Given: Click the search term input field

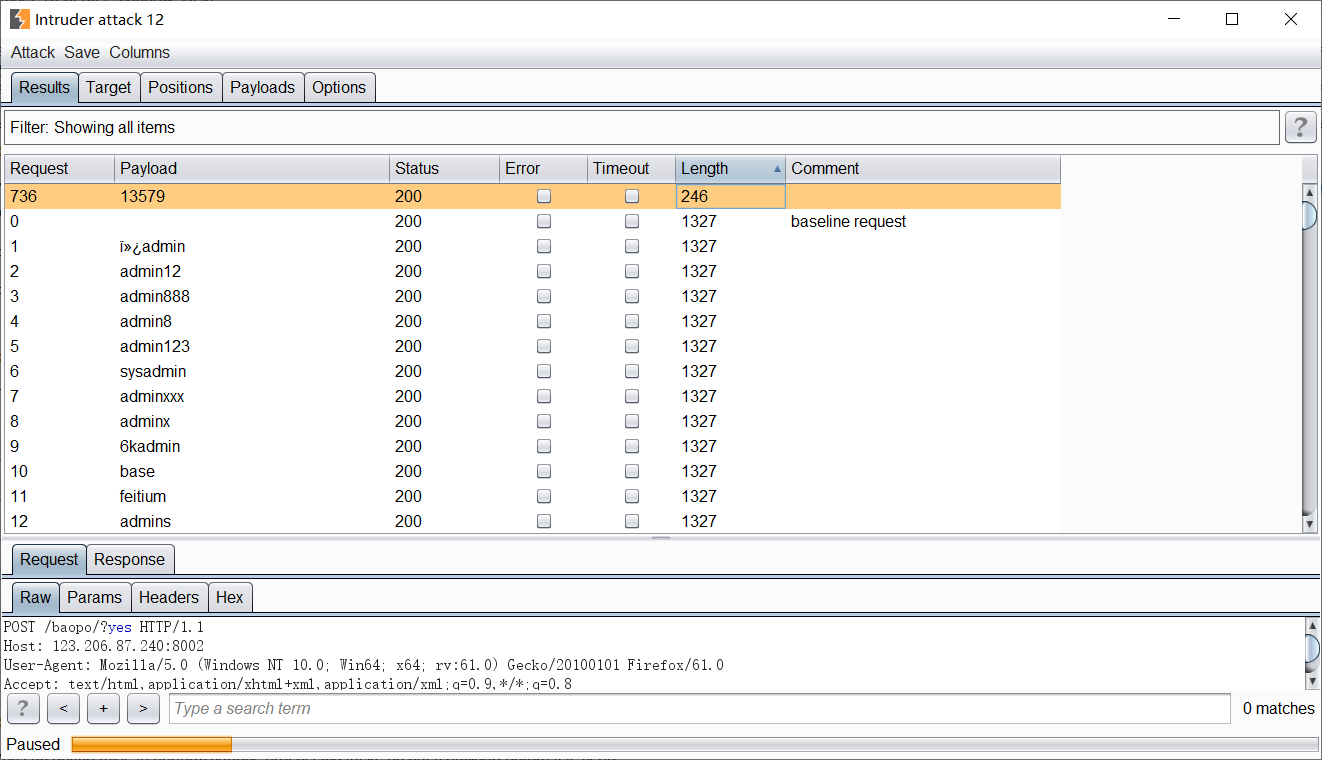Looking at the screenshot, I should click(700, 708).
